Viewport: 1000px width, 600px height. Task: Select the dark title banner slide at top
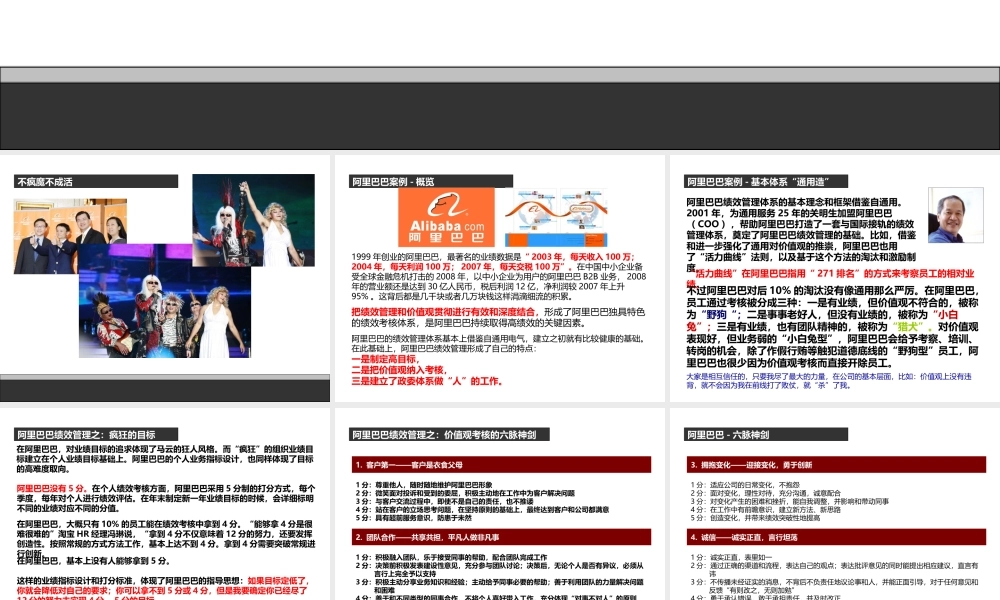pos(500,108)
